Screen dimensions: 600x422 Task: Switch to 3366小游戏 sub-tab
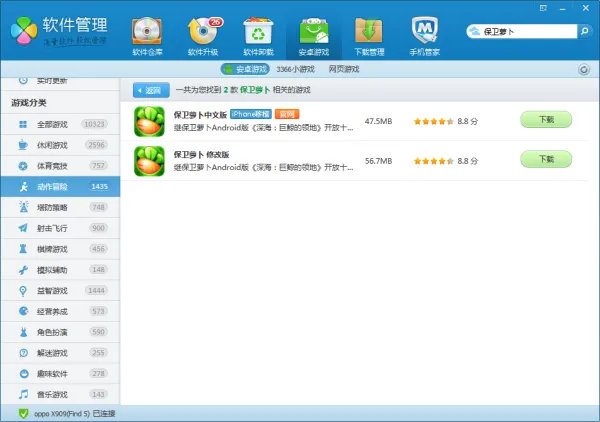[x=295, y=70]
